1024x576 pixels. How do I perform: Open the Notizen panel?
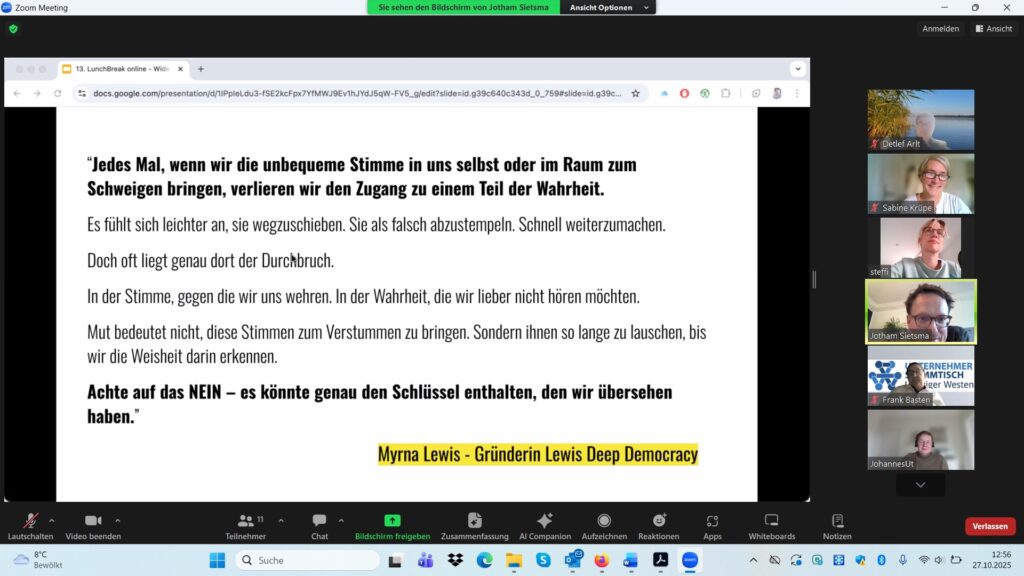coord(837,525)
